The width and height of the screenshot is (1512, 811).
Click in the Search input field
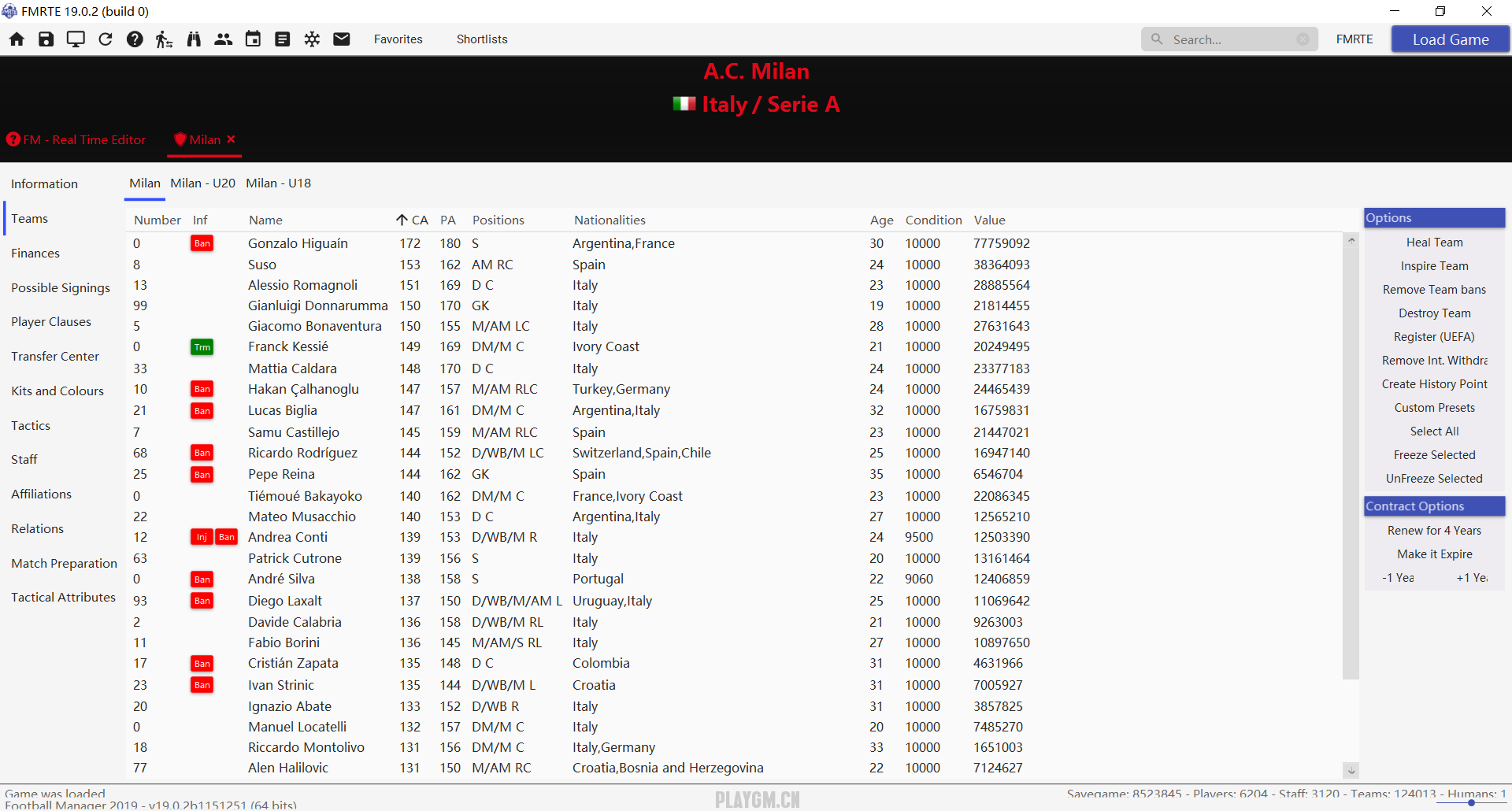pos(1228,39)
